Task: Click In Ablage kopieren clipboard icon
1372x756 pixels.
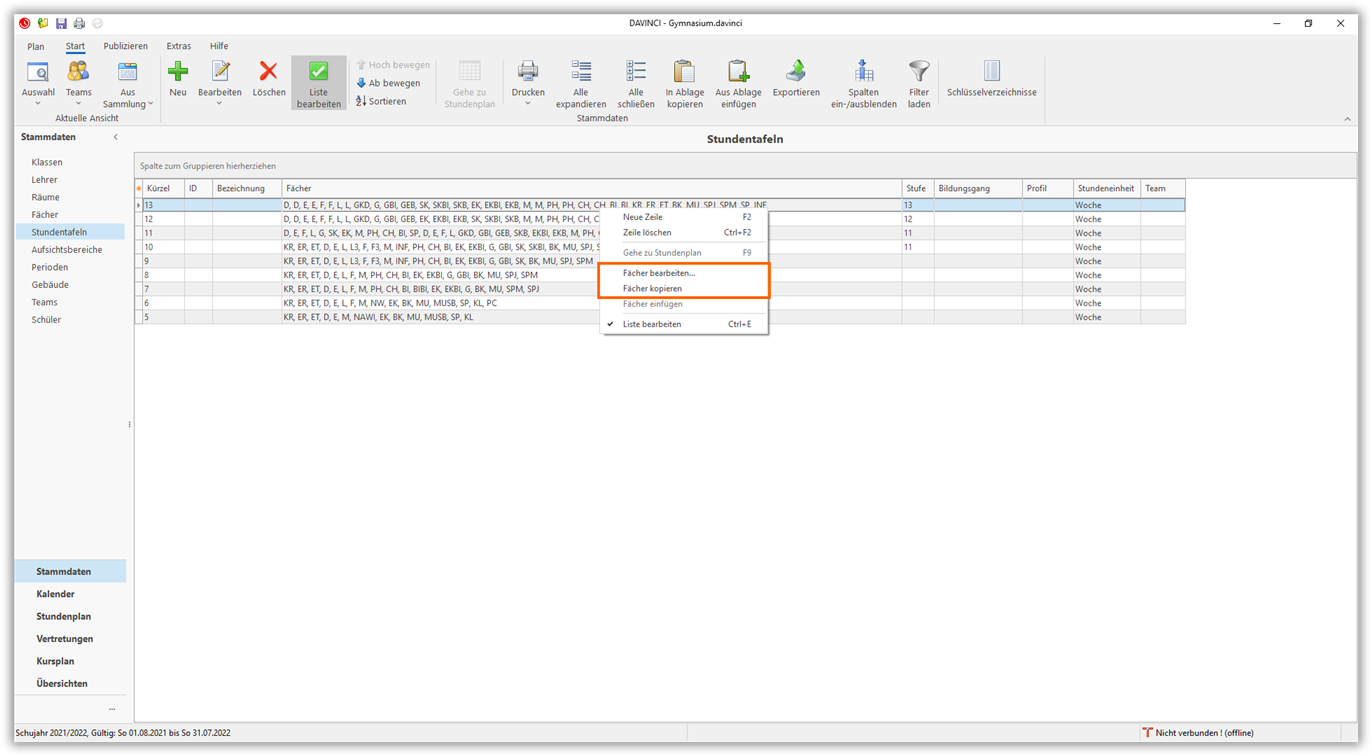Action: pos(684,72)
